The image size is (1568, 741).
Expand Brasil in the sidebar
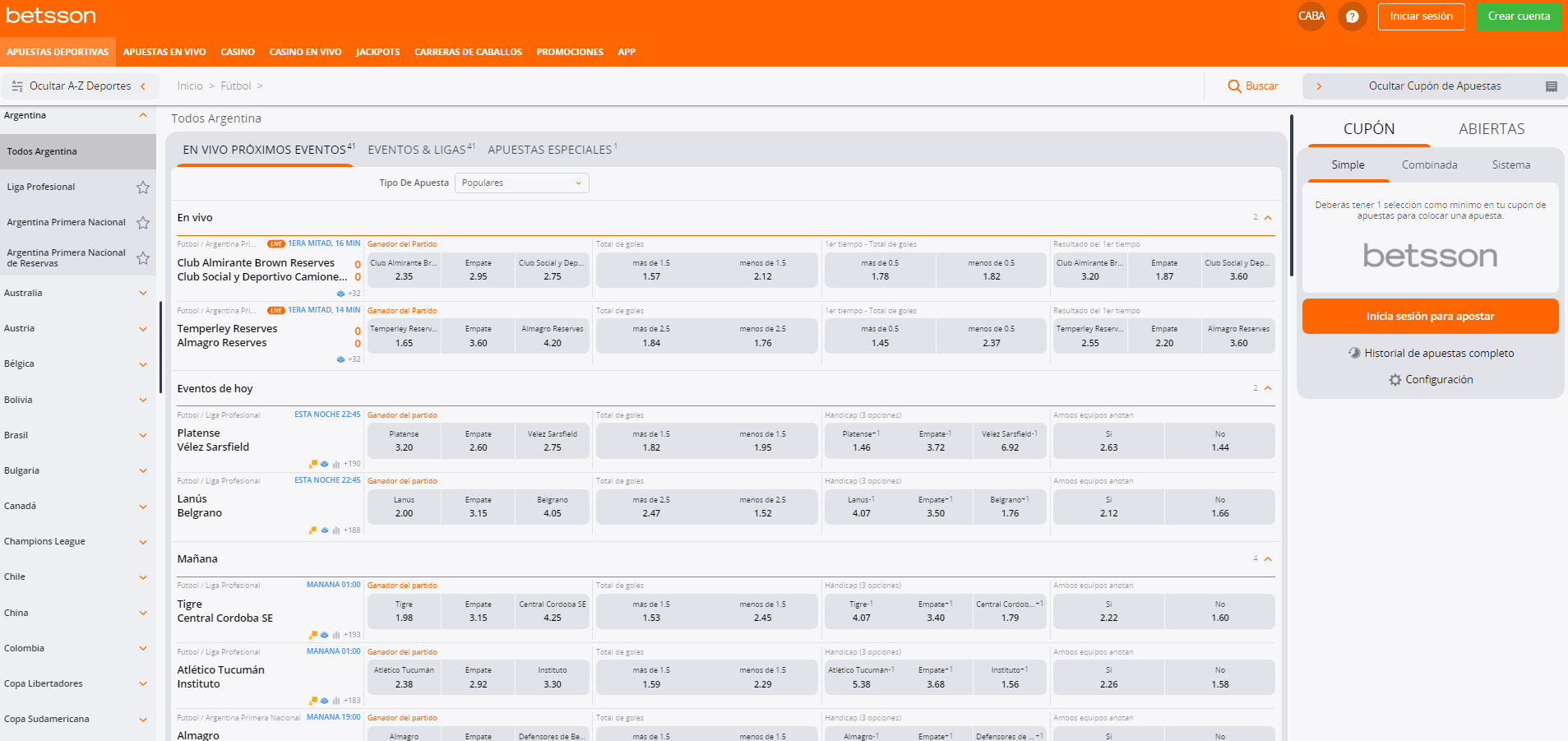pyautogui.click(x=143, y=436)
